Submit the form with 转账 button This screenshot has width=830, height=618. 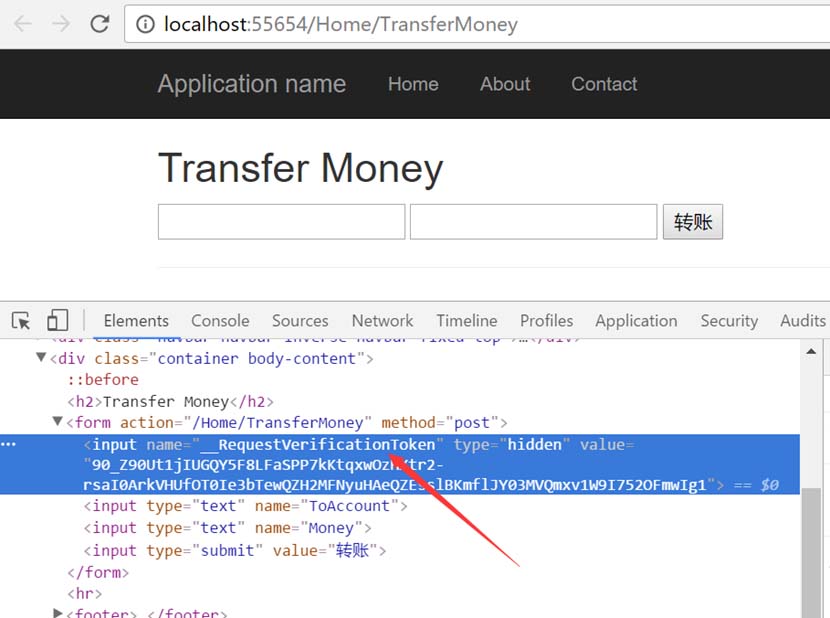pos(693,222)
